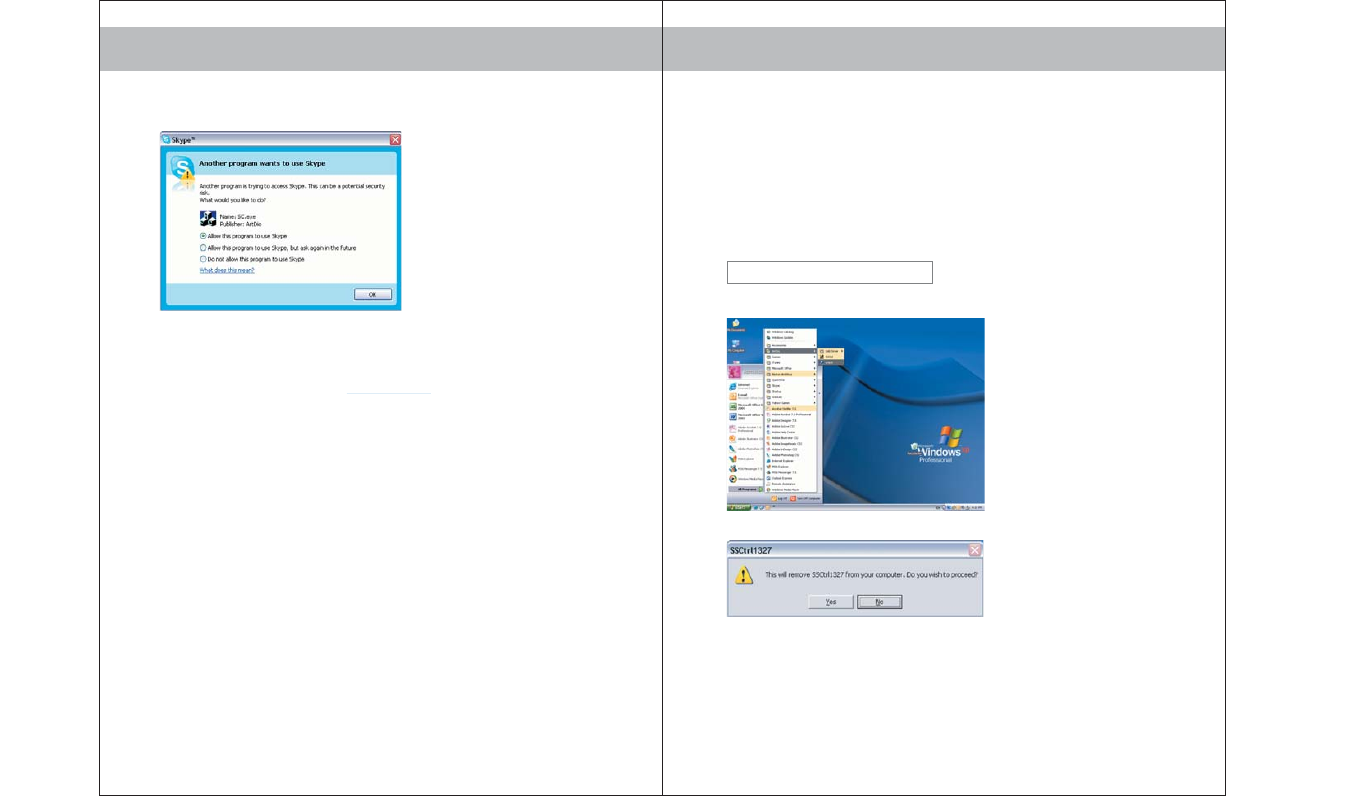Open Internet Explorer in the programs list
Image resolution: width=1346 pixels, height=796 pixels.
790,461
